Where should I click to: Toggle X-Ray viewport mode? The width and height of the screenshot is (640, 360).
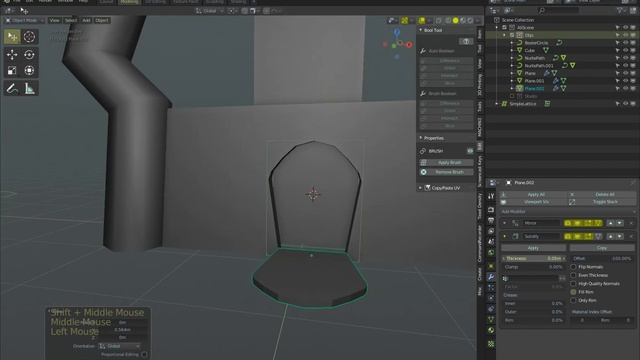tap(439, 20)
